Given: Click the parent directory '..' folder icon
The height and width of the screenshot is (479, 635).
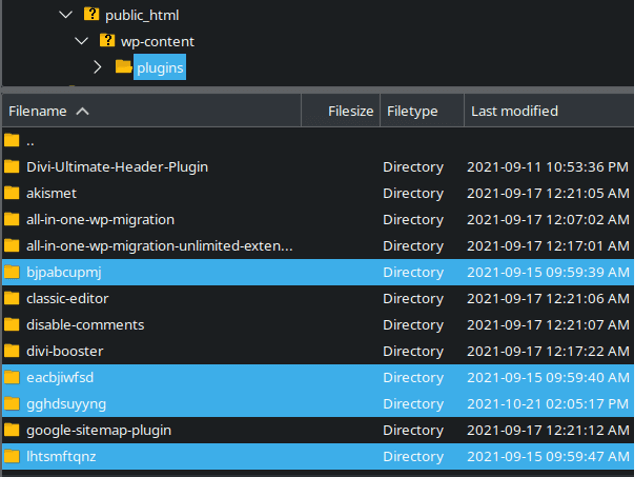Looking at the screenshot, I should pos(12,140).
